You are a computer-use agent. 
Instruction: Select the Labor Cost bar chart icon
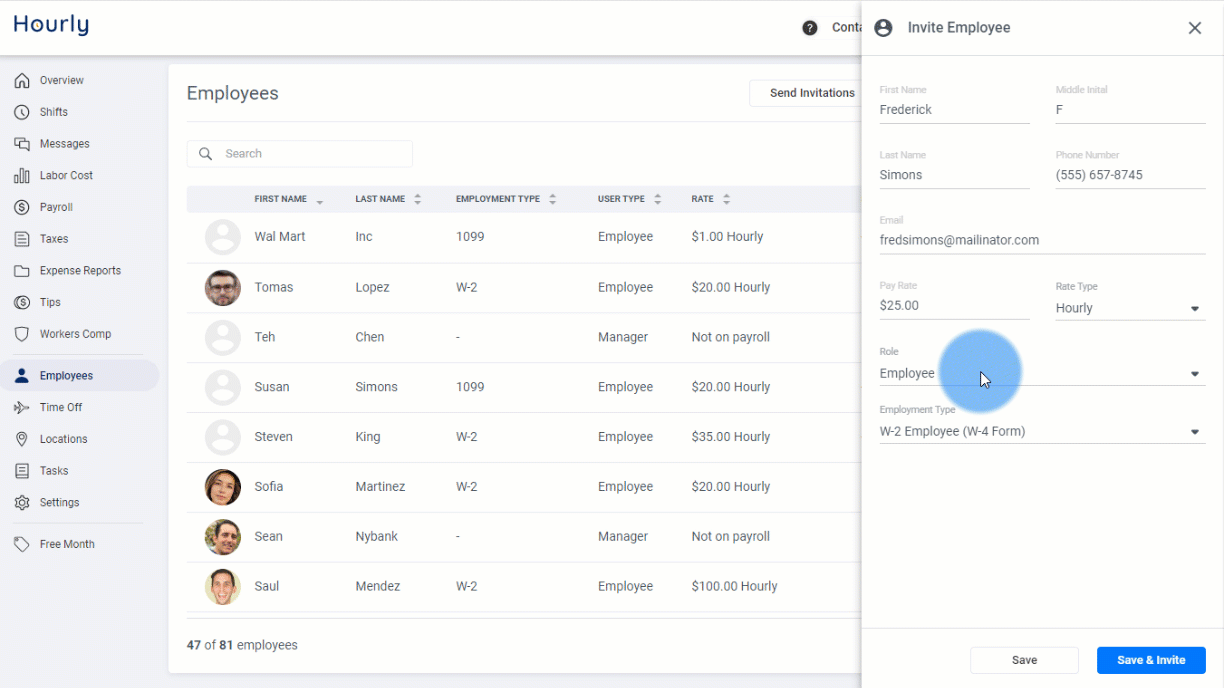pyautogui.click(x=21, y=175)
